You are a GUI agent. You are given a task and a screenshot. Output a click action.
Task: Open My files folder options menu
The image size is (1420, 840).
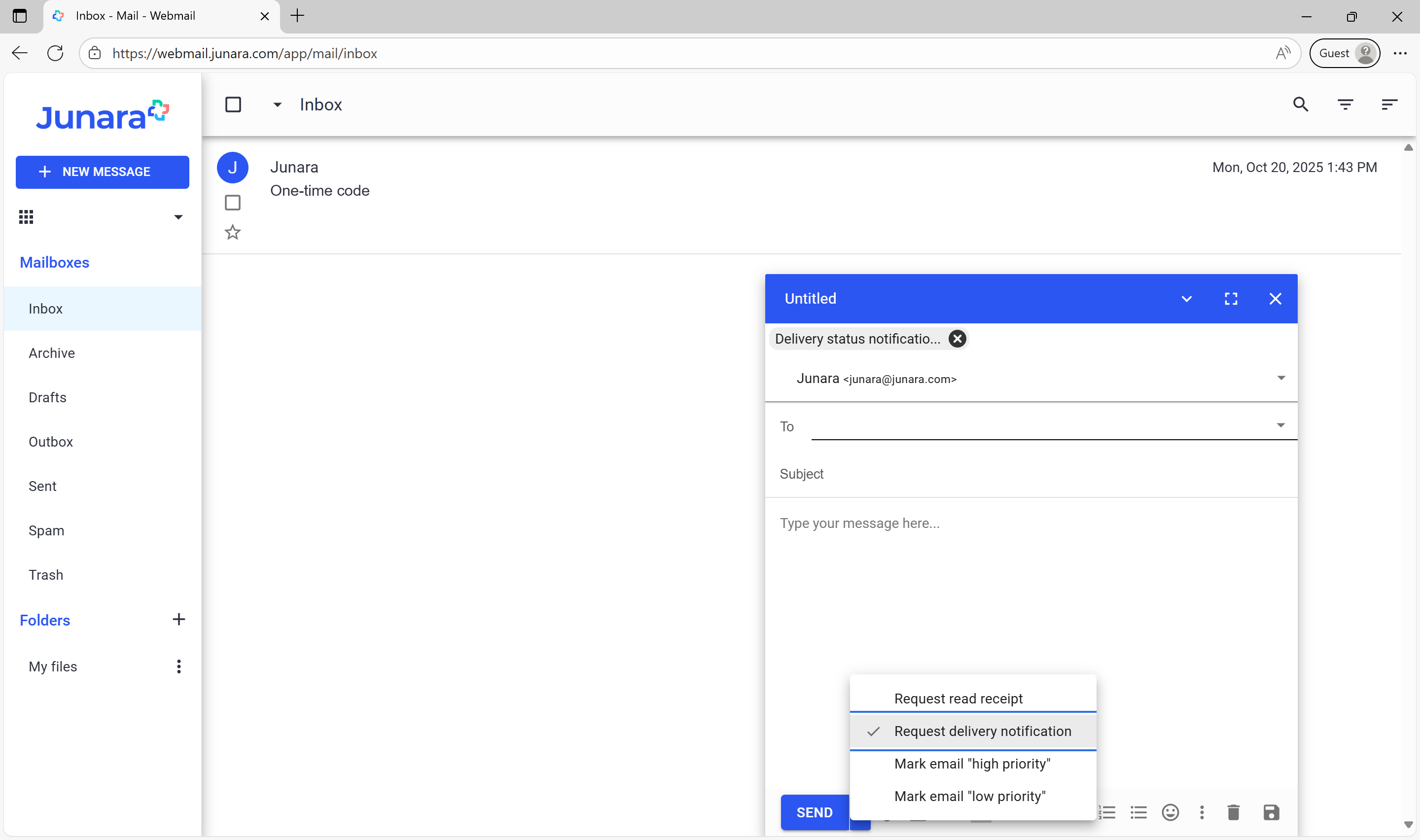179,666
